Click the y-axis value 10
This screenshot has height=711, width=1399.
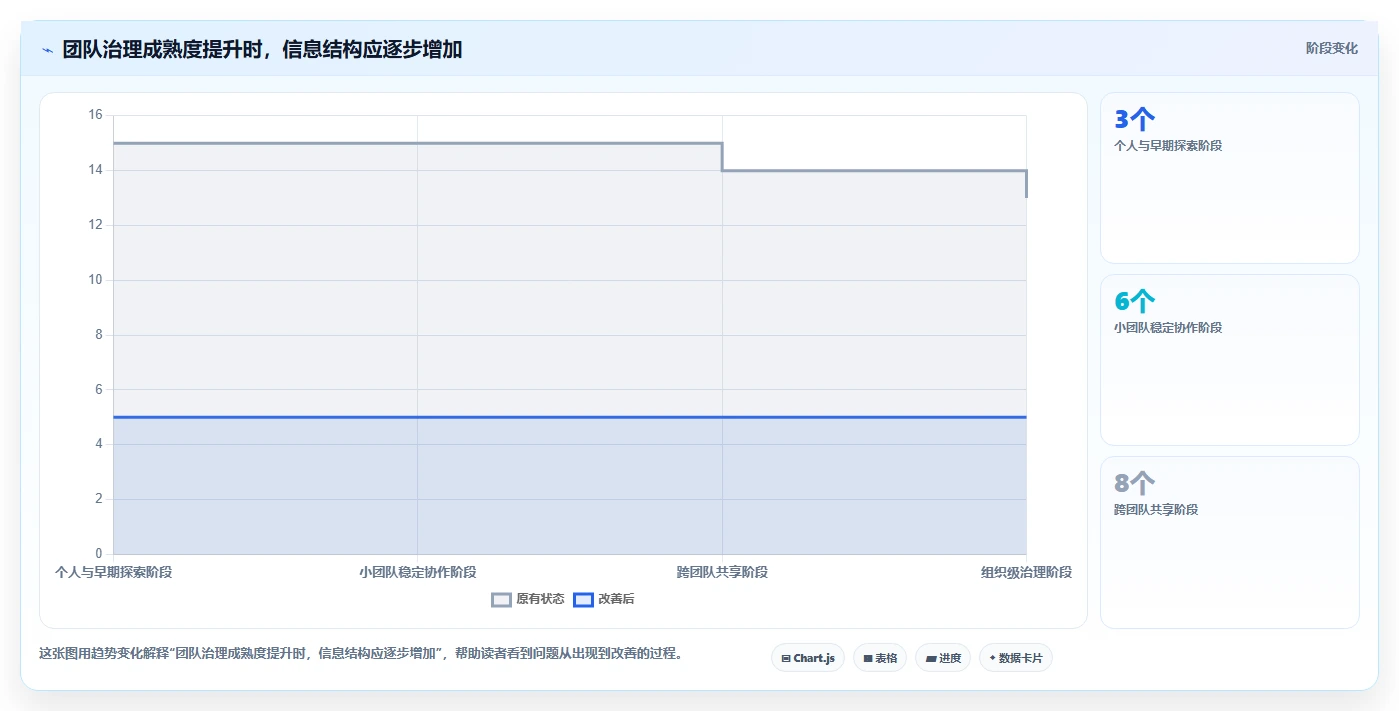[96, 279]
